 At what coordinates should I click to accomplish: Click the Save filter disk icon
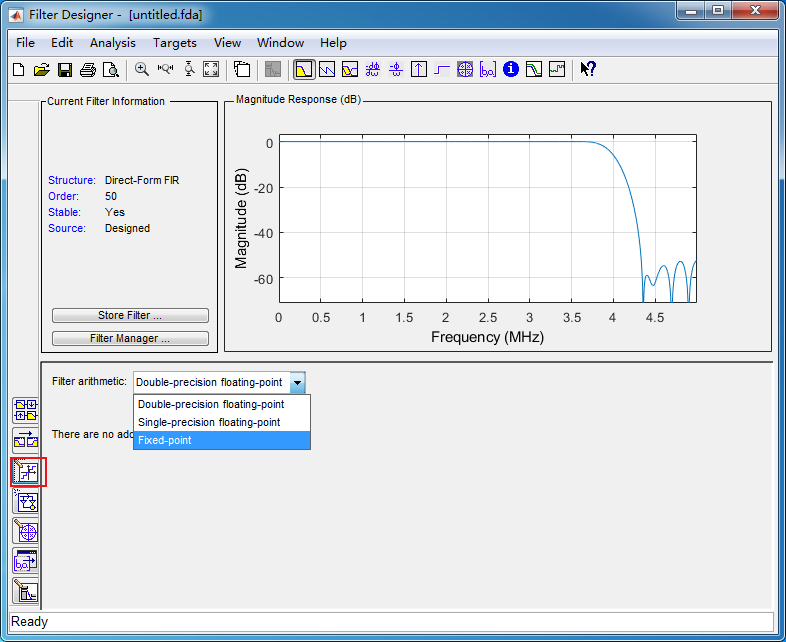(65, 69)
